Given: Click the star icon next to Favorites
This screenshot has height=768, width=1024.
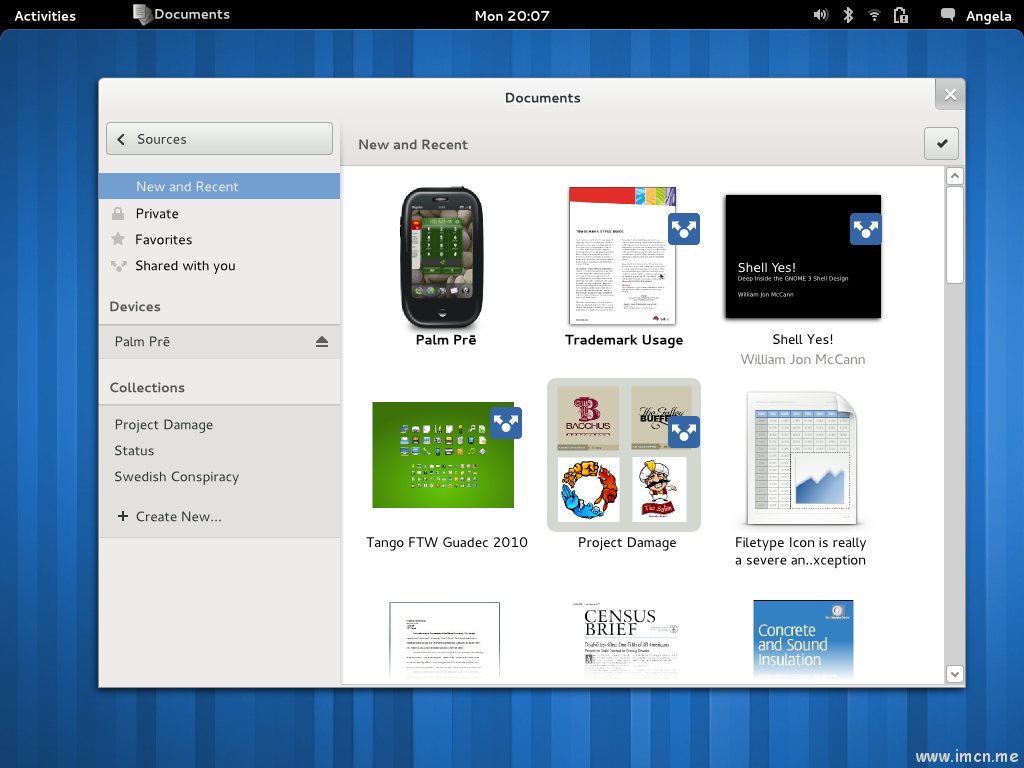Looking at the screenshot, I should [x=118, y=239].
